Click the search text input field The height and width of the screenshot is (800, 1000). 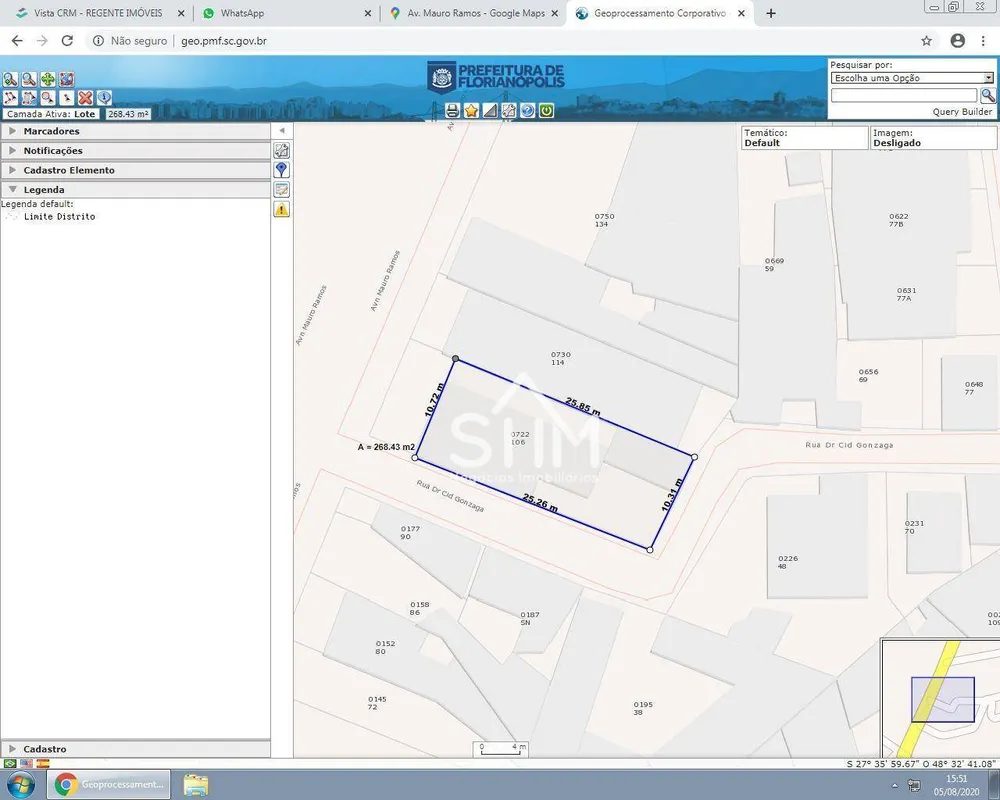(904, 96)
